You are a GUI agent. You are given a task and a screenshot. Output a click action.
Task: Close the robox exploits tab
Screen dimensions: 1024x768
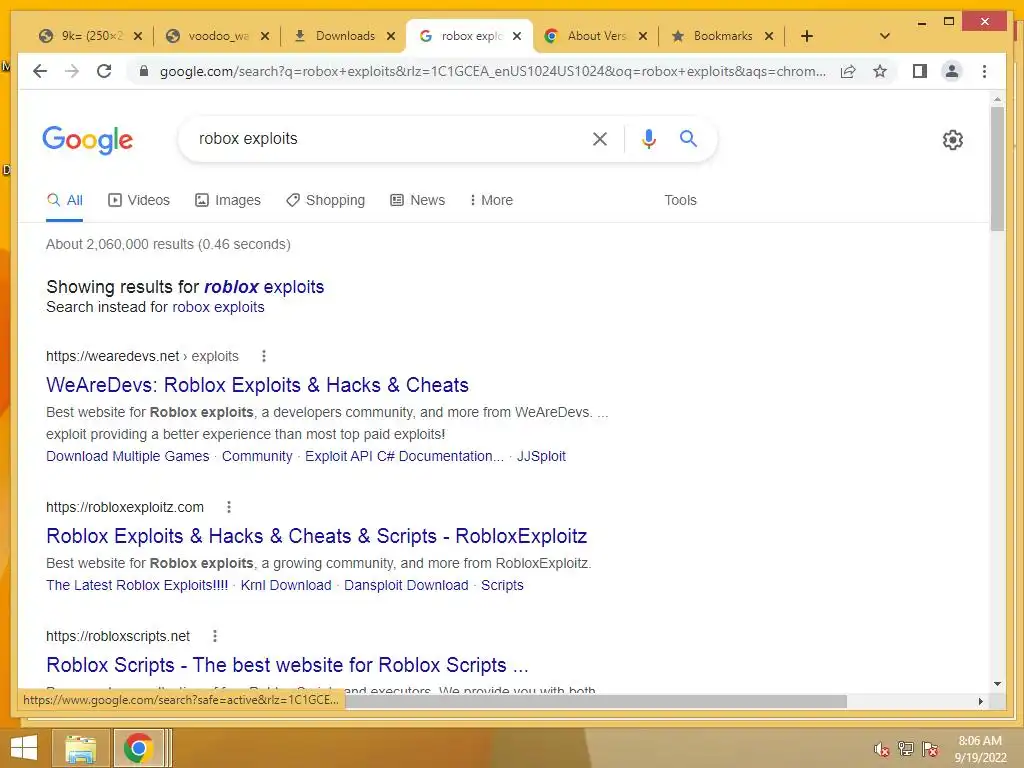click(517, 36)
